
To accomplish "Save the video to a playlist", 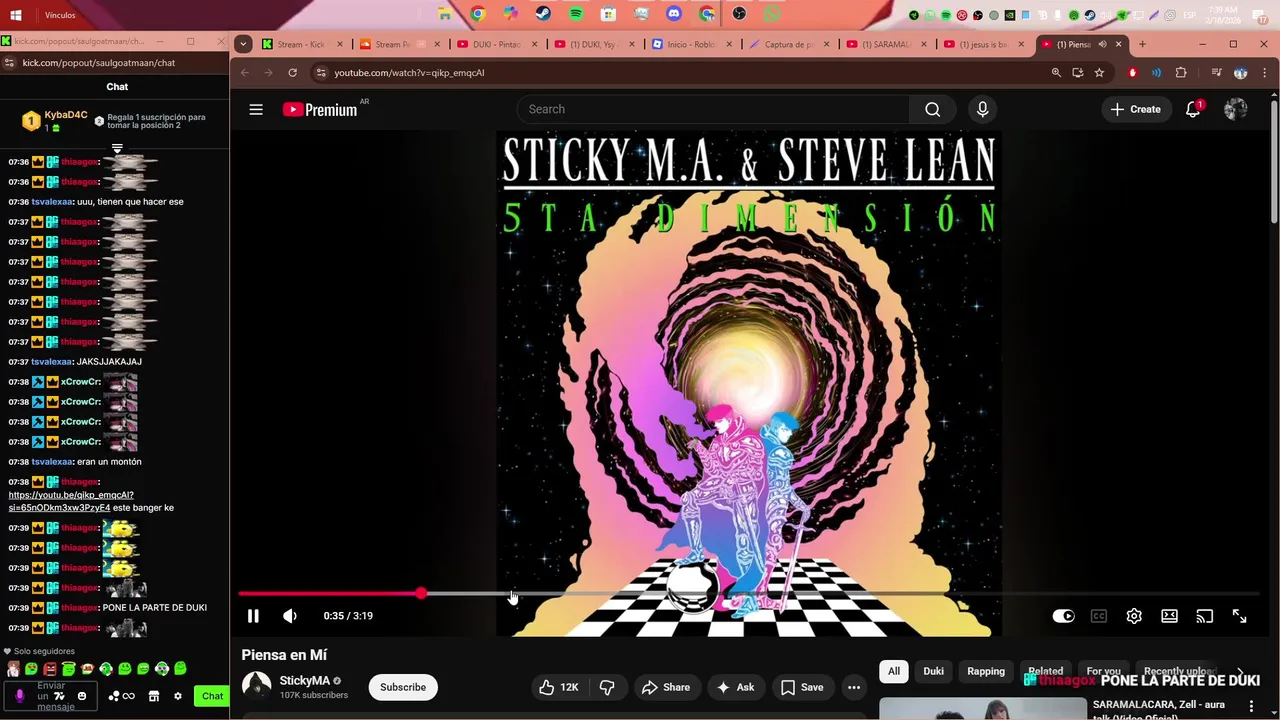I will tap(802, 687).
